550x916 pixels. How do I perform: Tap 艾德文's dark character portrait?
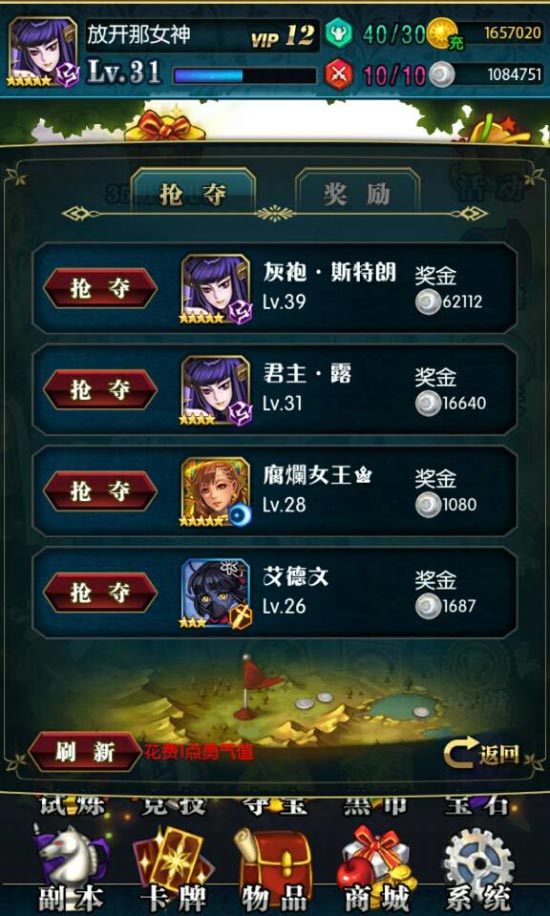216,594
